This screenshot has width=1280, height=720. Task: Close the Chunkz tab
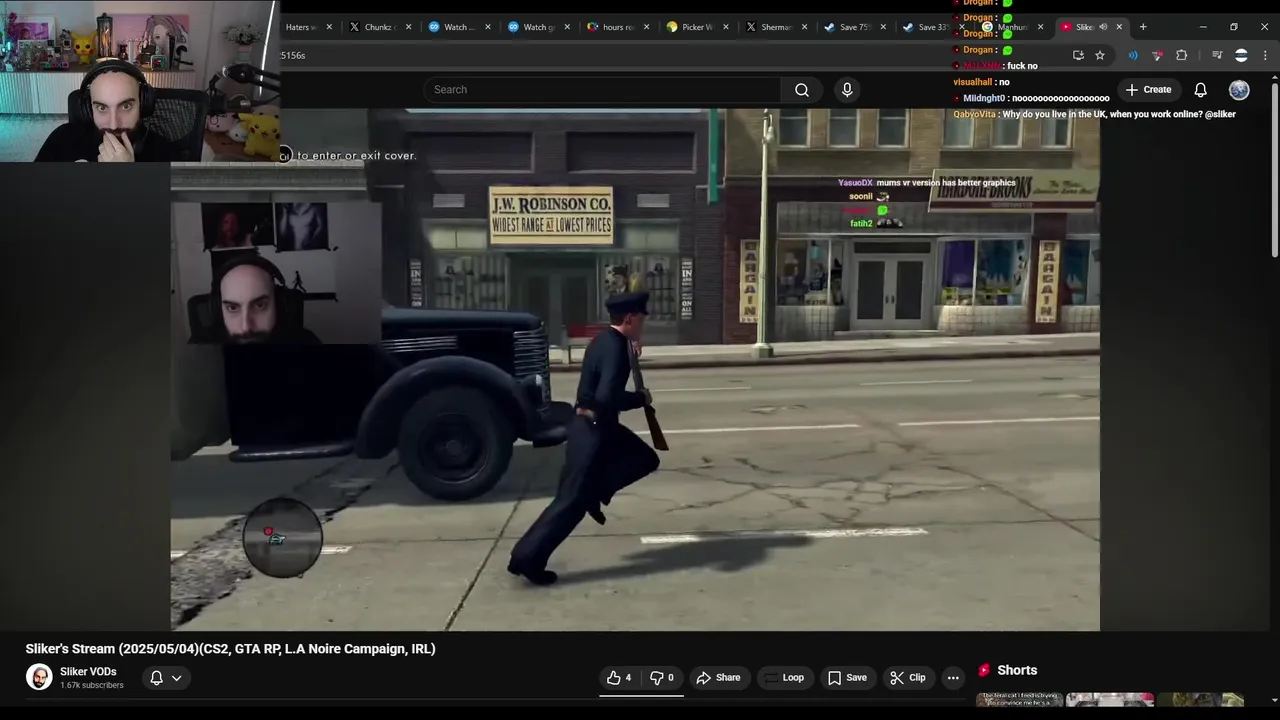[x=408, y=27]
